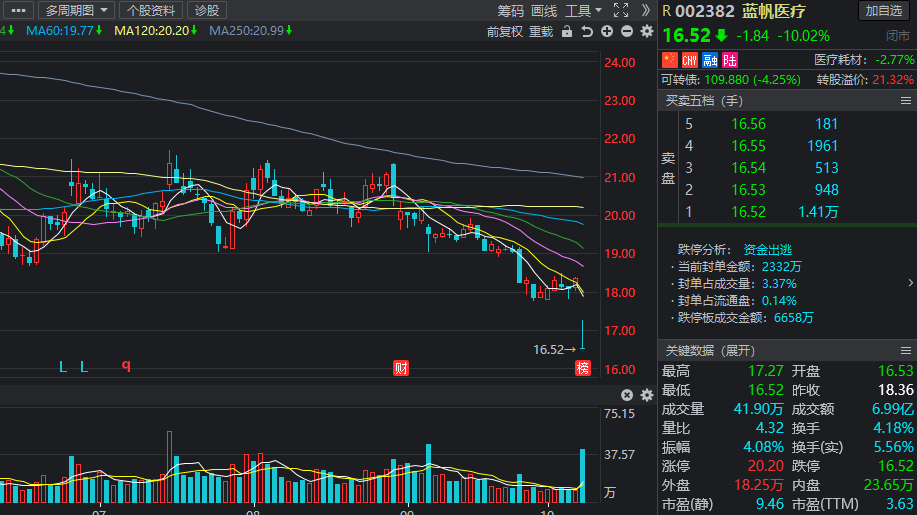Open 买卖五档 panel hamburger menu
Screen dimensions: 917x515
(906, 101)
